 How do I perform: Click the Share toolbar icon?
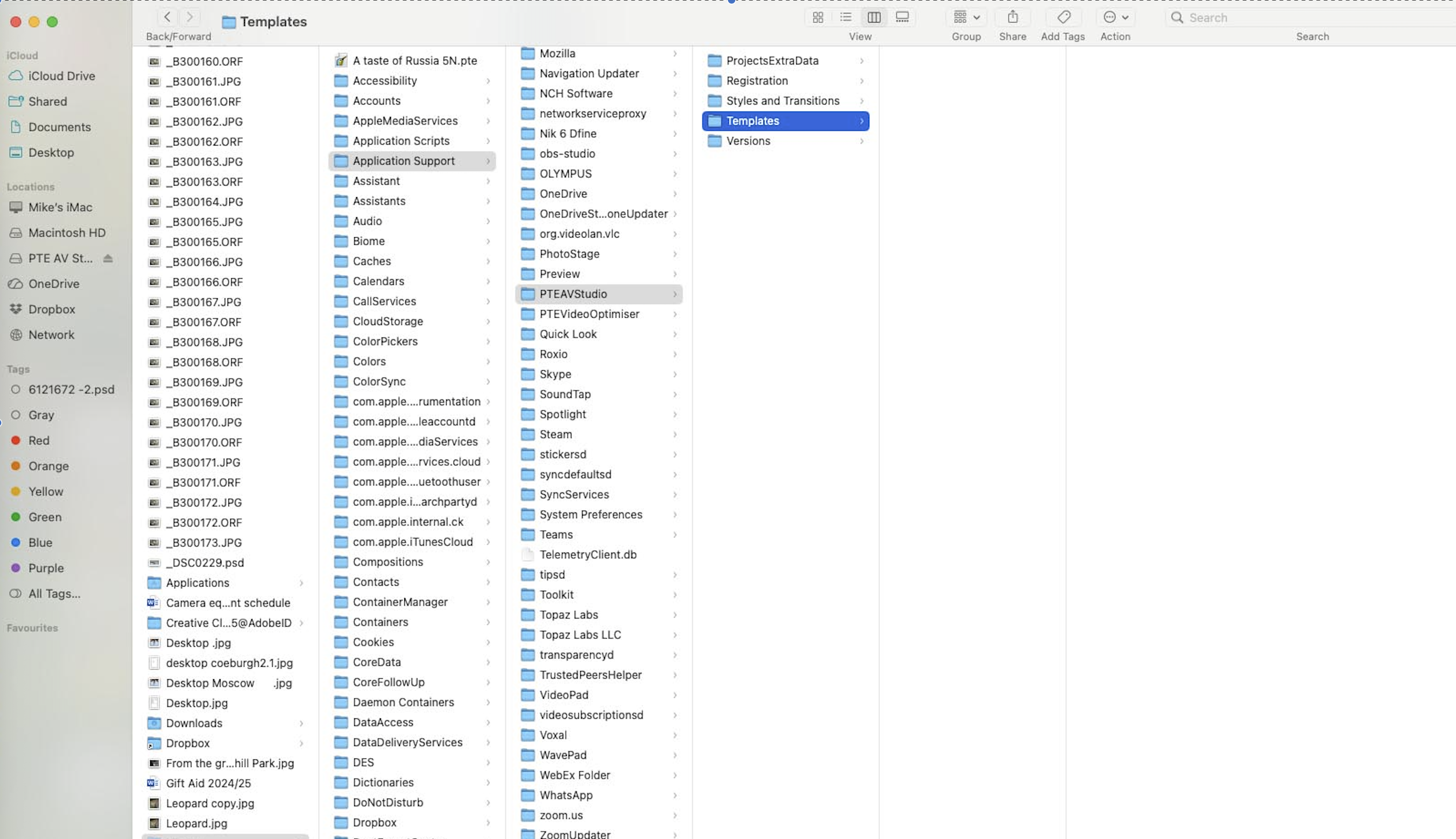pyautogui.click(x=1013, y=17)
